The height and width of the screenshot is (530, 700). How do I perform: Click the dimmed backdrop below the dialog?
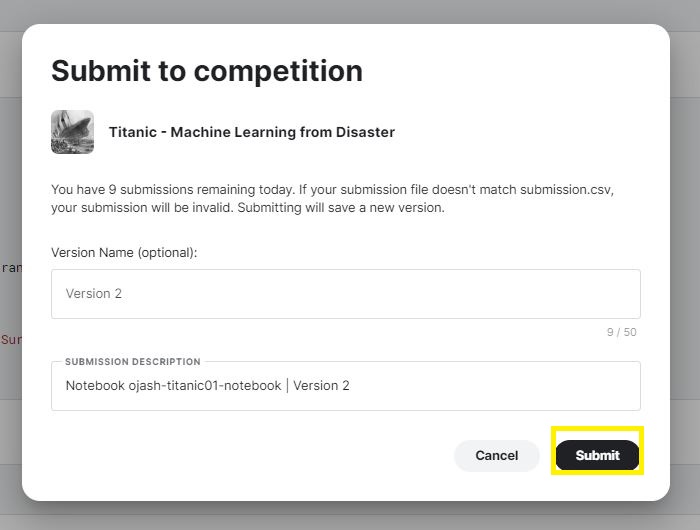350,515
